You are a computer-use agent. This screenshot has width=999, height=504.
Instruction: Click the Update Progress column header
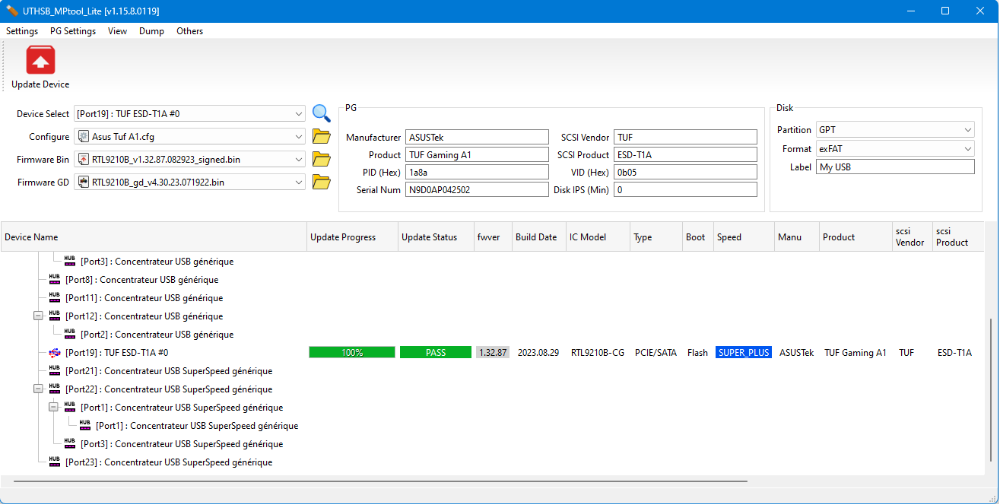point(344,237)
